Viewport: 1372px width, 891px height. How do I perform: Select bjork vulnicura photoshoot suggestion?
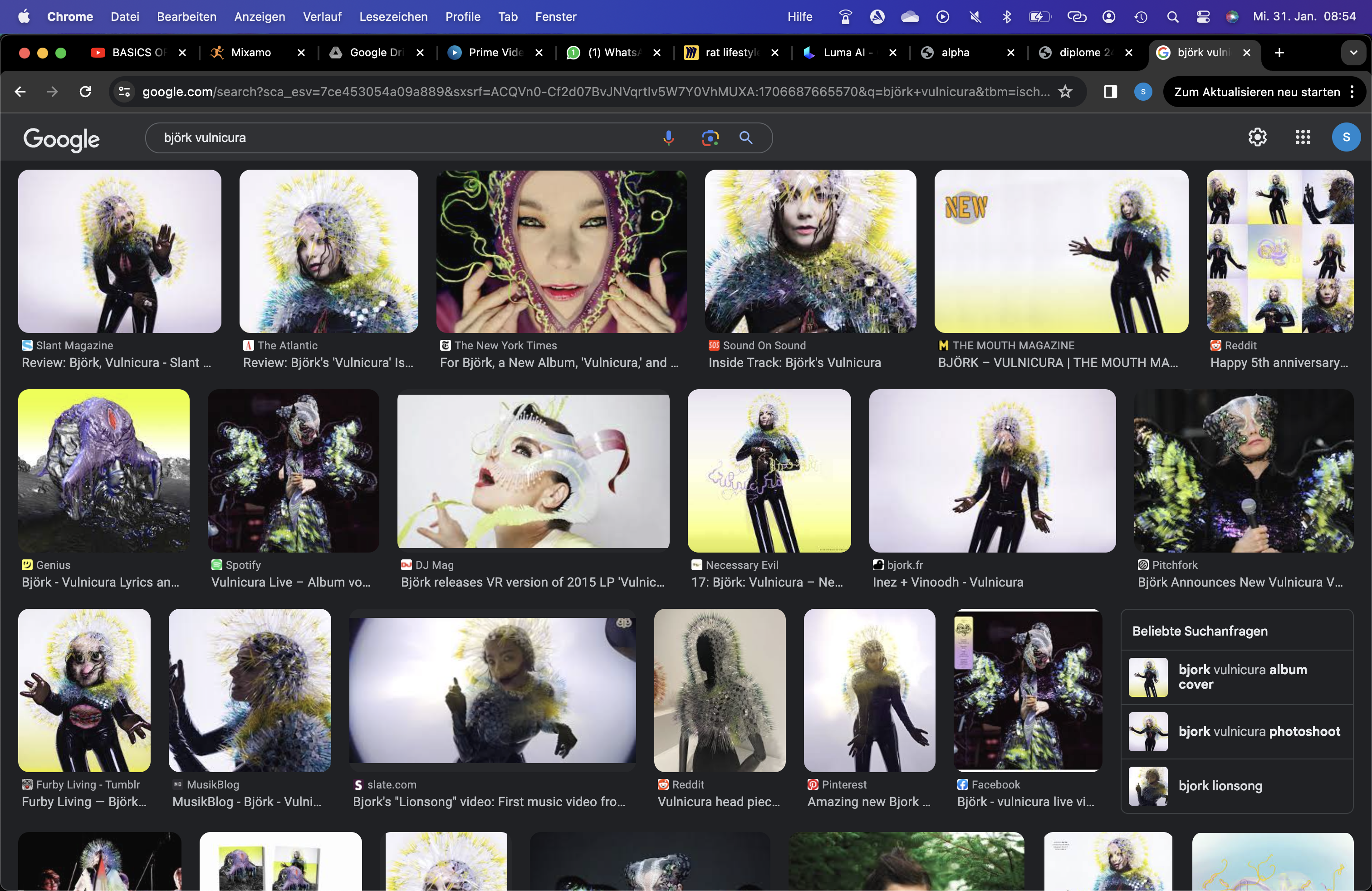point(1236,731)
